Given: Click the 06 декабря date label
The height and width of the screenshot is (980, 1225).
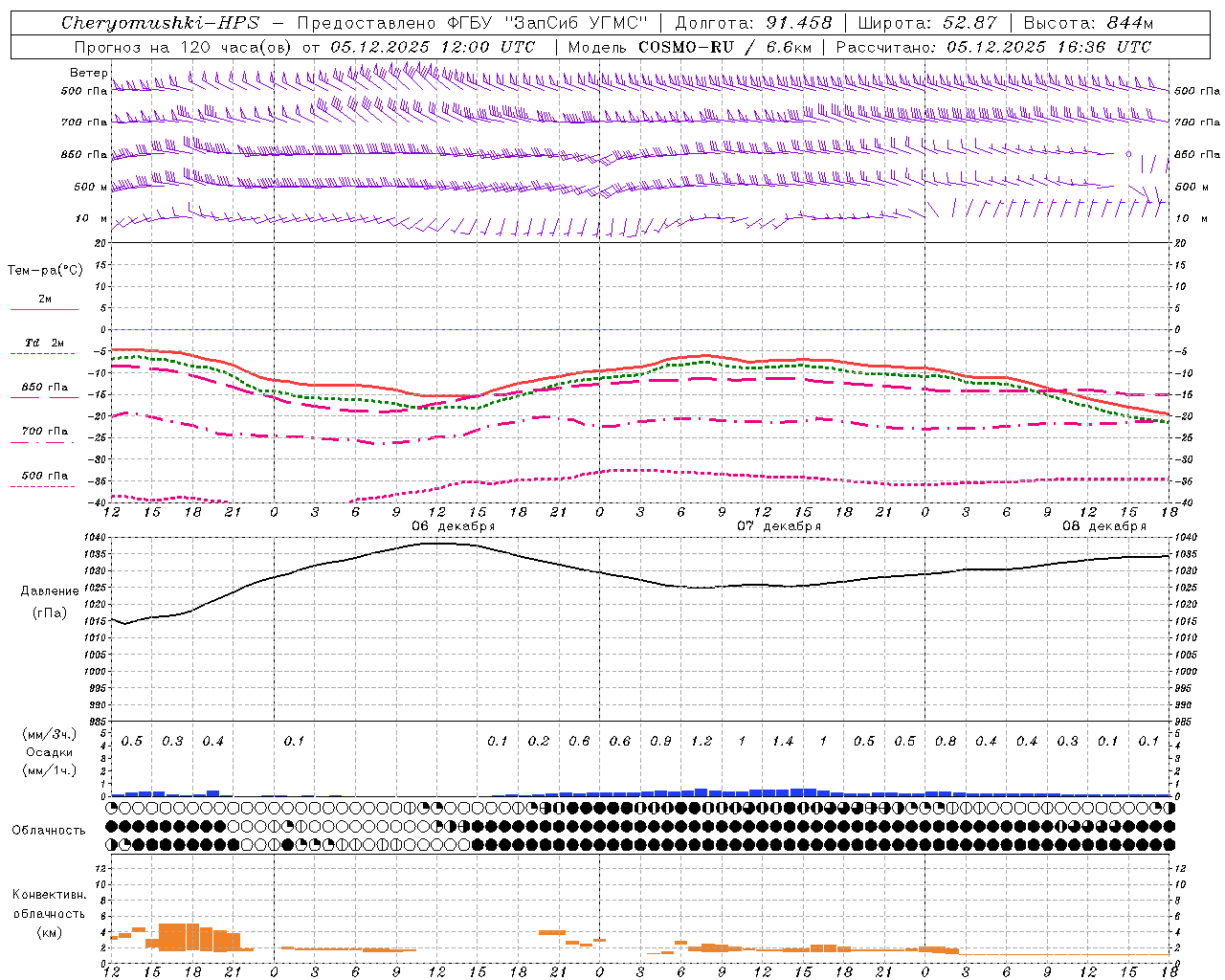Looking at the screenshot, I should (454, 526).
